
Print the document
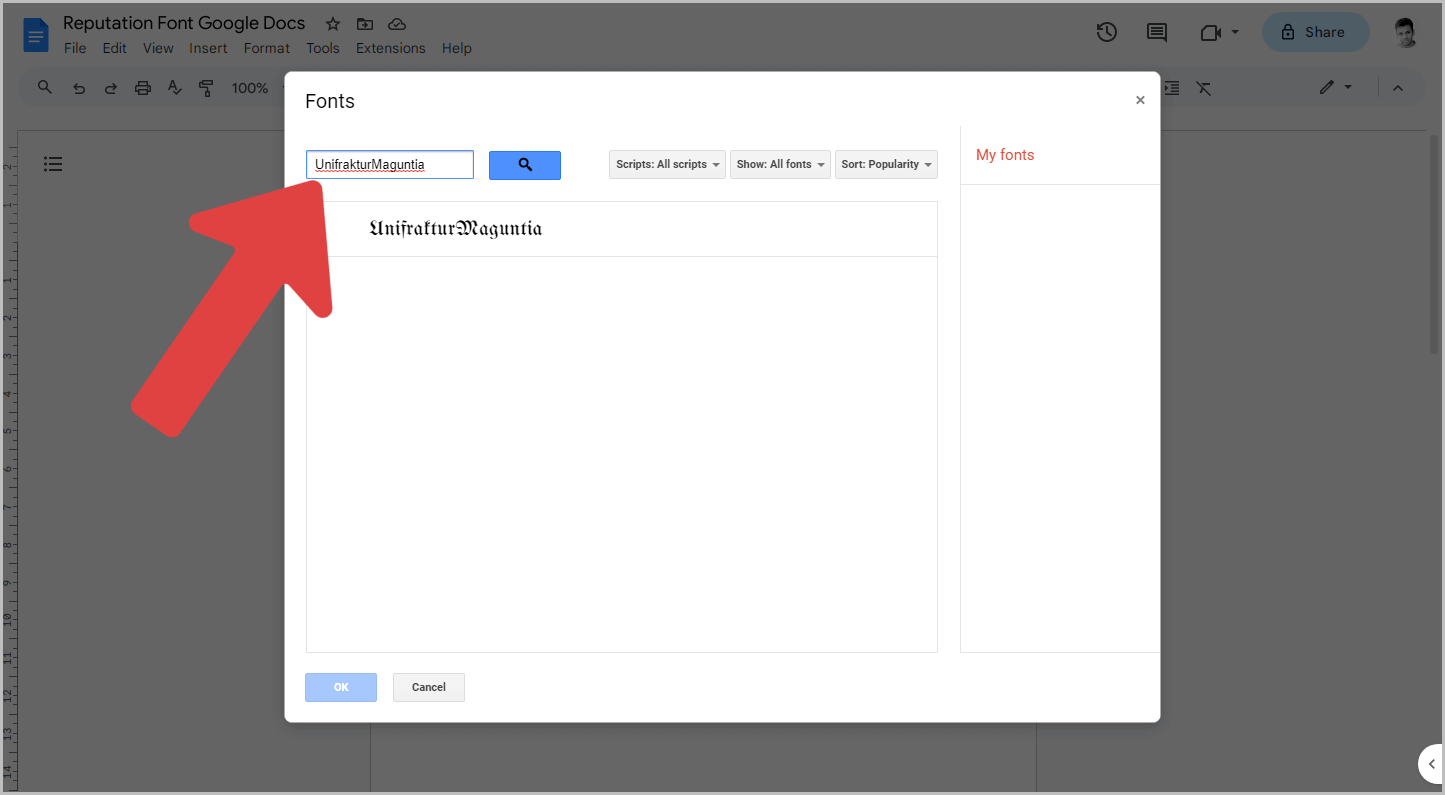pos(143,88)
